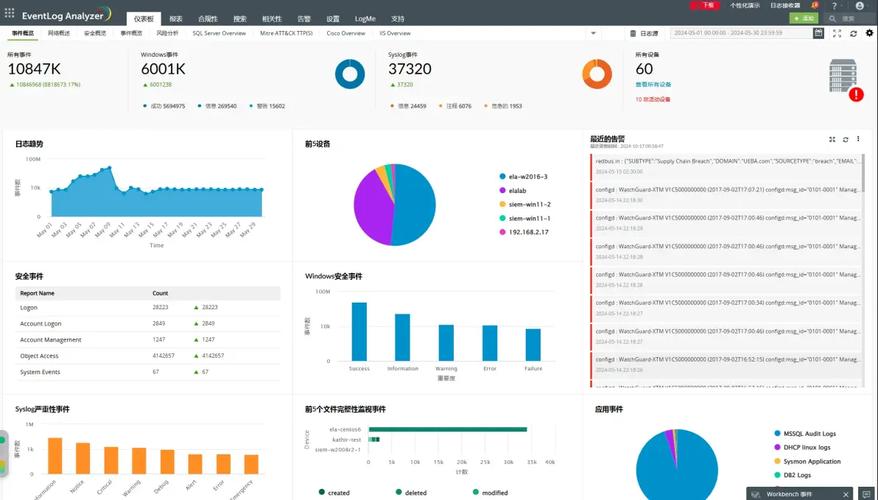878x500 pixels.
Task: Click the ela-w2016-3 legend color dot
Action: pyautogui.click(x=502, y=176)
